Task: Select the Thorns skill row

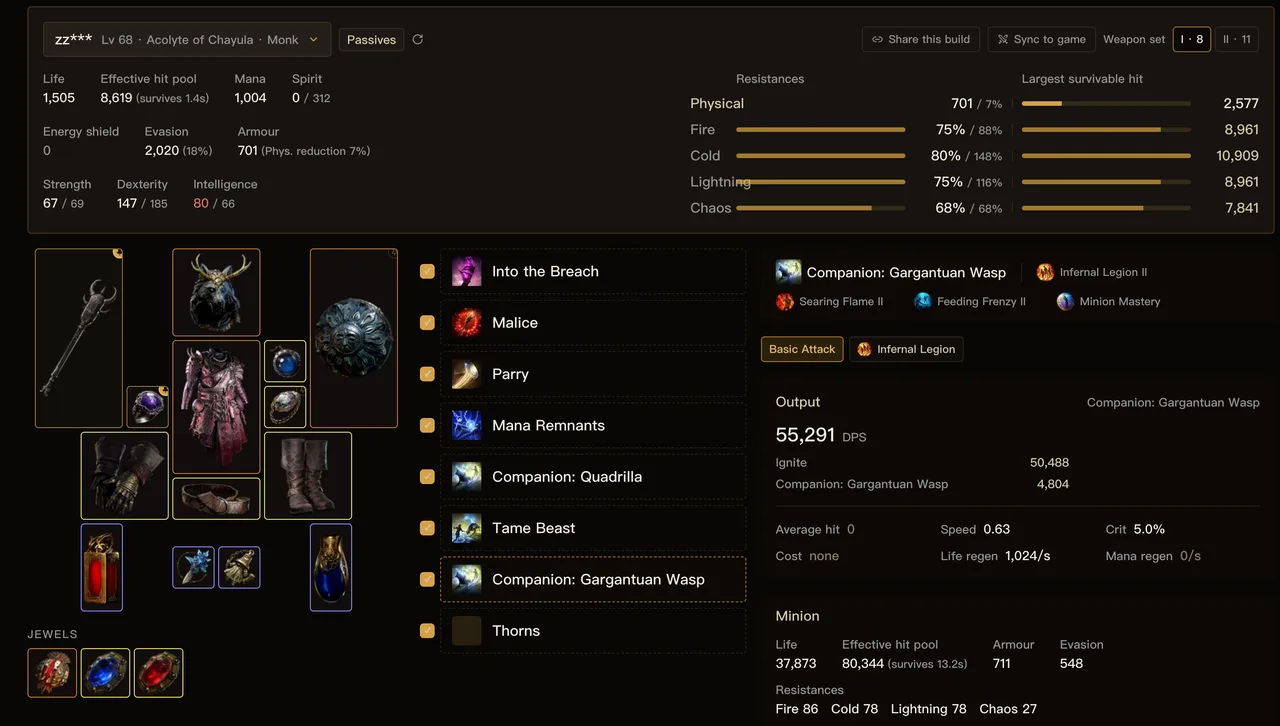Action: click(x=593, y=631)
